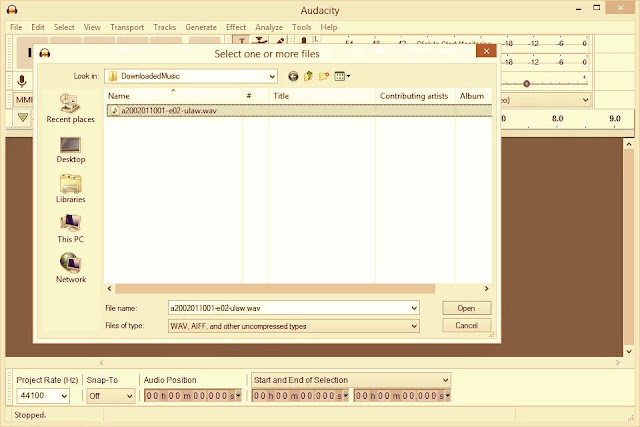
Task: Open the Tracks menu
Action: [x=164, y=27]
